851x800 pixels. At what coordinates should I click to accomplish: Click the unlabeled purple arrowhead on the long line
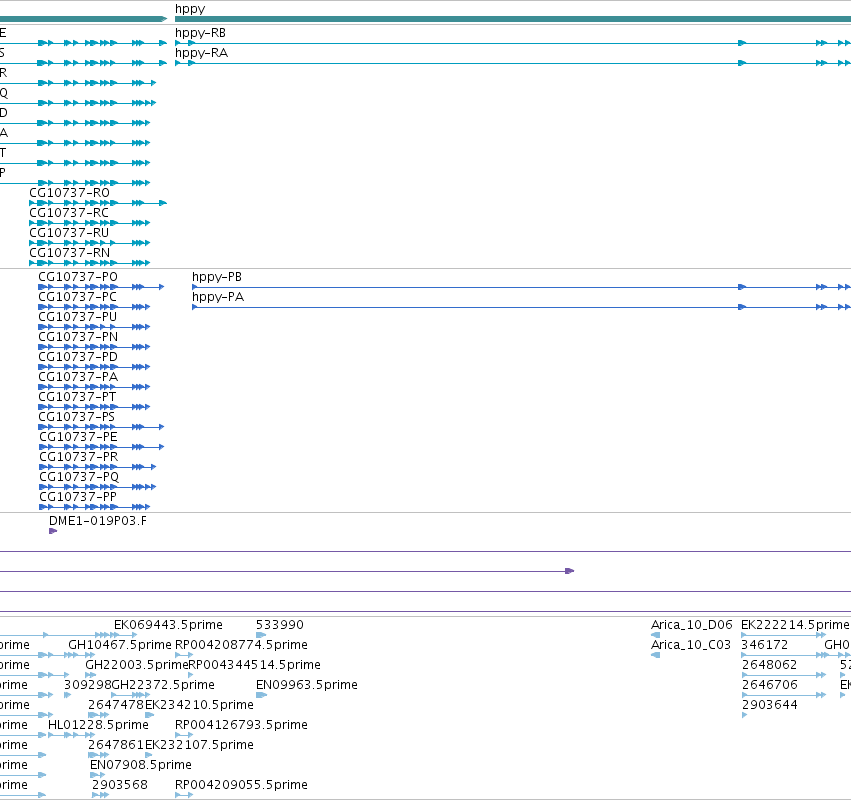[569, 571]
